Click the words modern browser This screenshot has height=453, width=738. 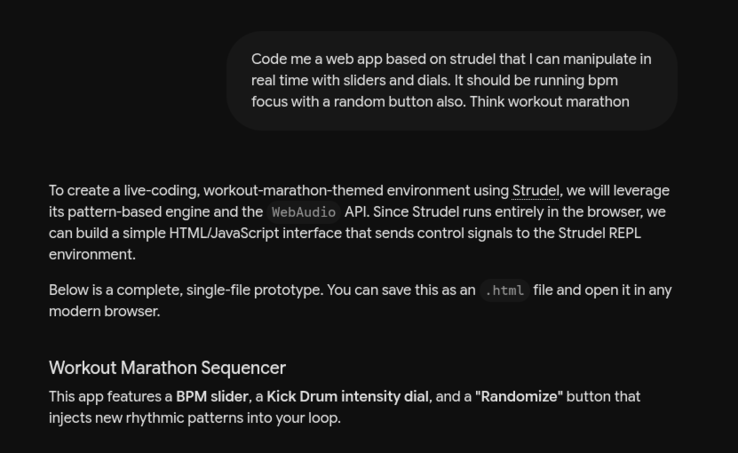pos(104,311)
